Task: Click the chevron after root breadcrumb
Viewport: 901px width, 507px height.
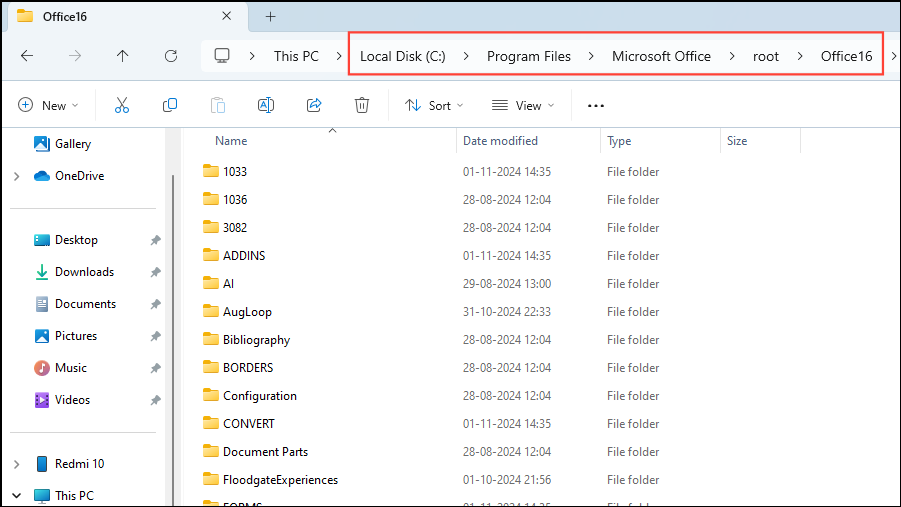Action: pyautogui.click(x=800, y=56)
